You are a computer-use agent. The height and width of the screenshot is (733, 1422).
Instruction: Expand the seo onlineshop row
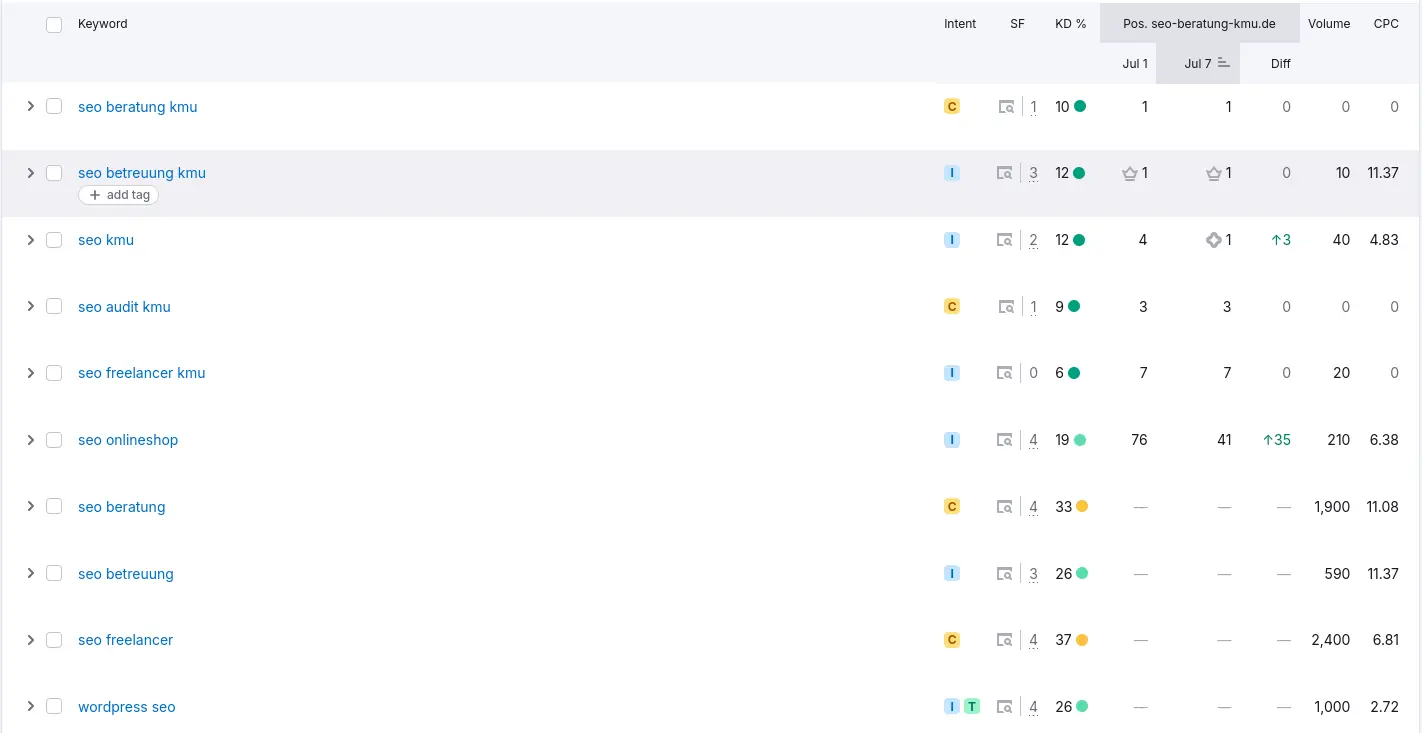[30, 440]
